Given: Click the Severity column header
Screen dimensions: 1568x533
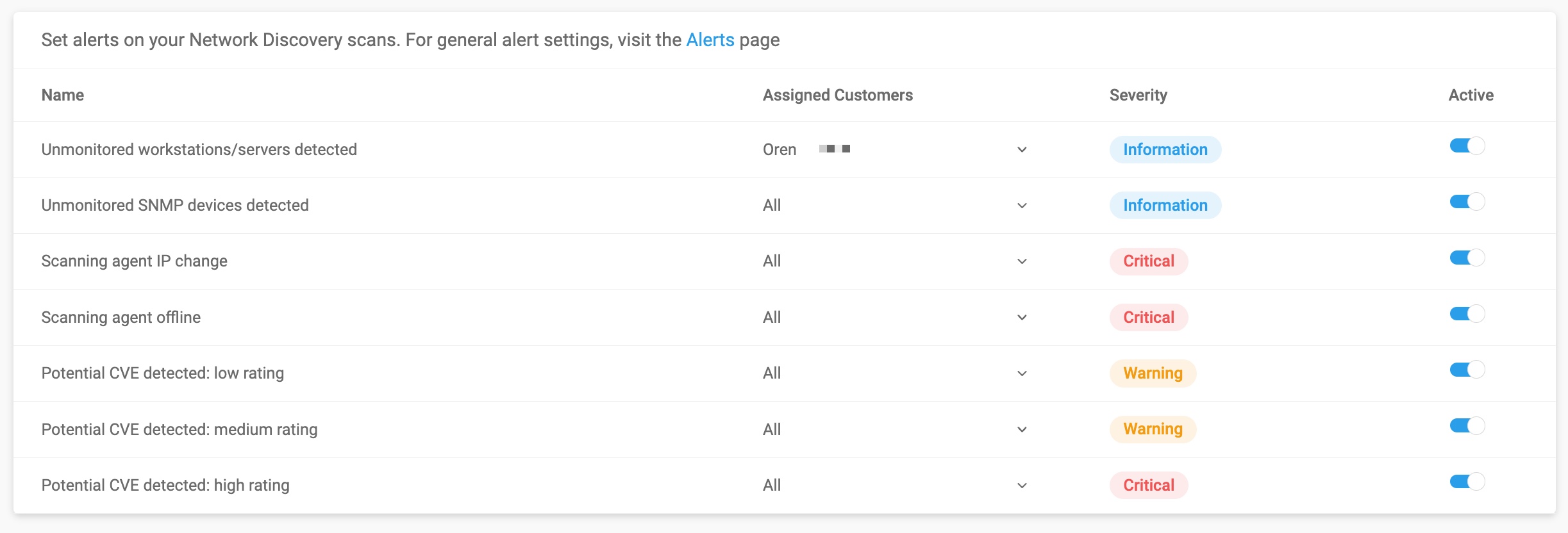Looking at the screenshot, I should click(x=1138, y=95).
